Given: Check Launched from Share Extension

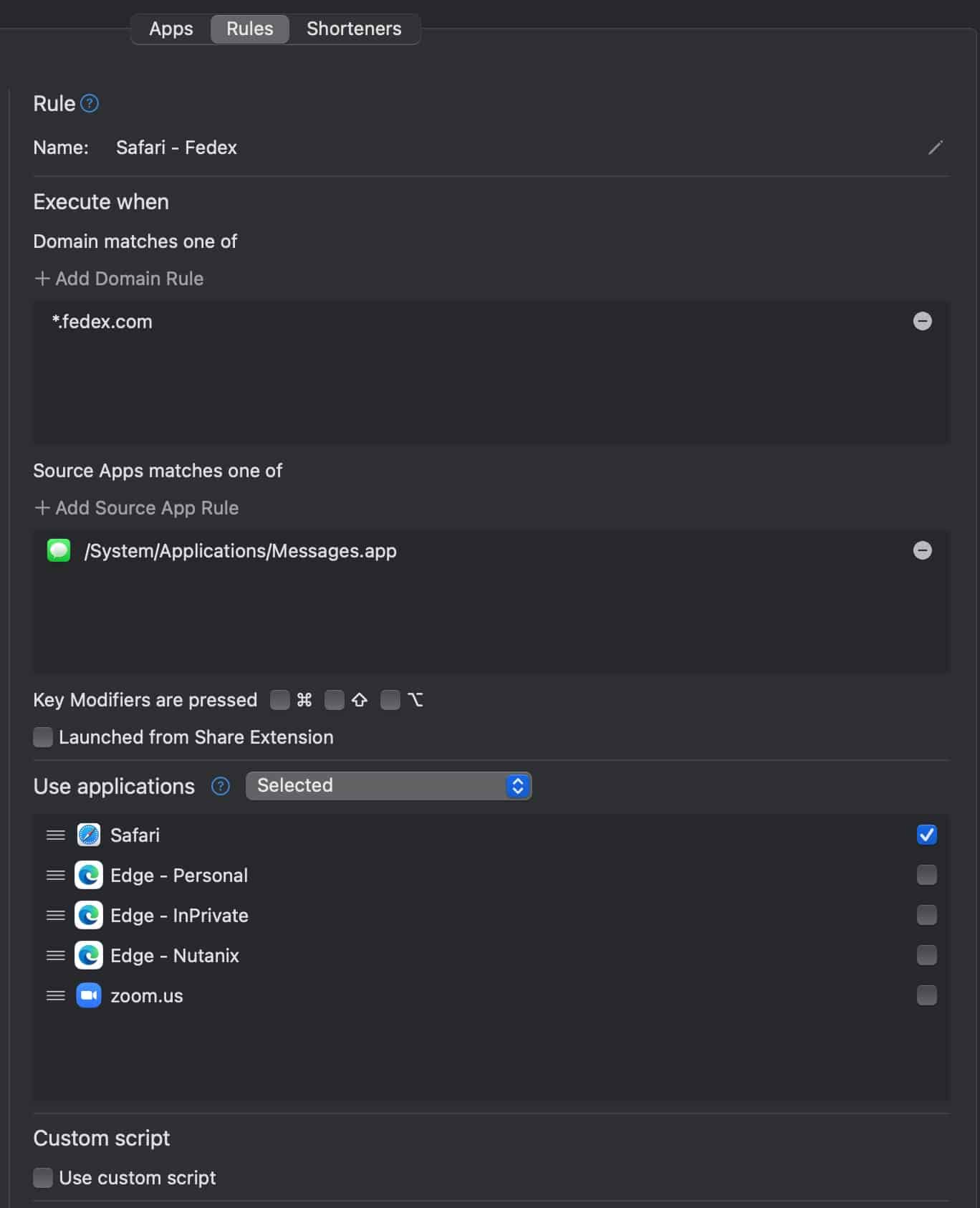Looking at the screenshot, I should [x=43, y=737].
